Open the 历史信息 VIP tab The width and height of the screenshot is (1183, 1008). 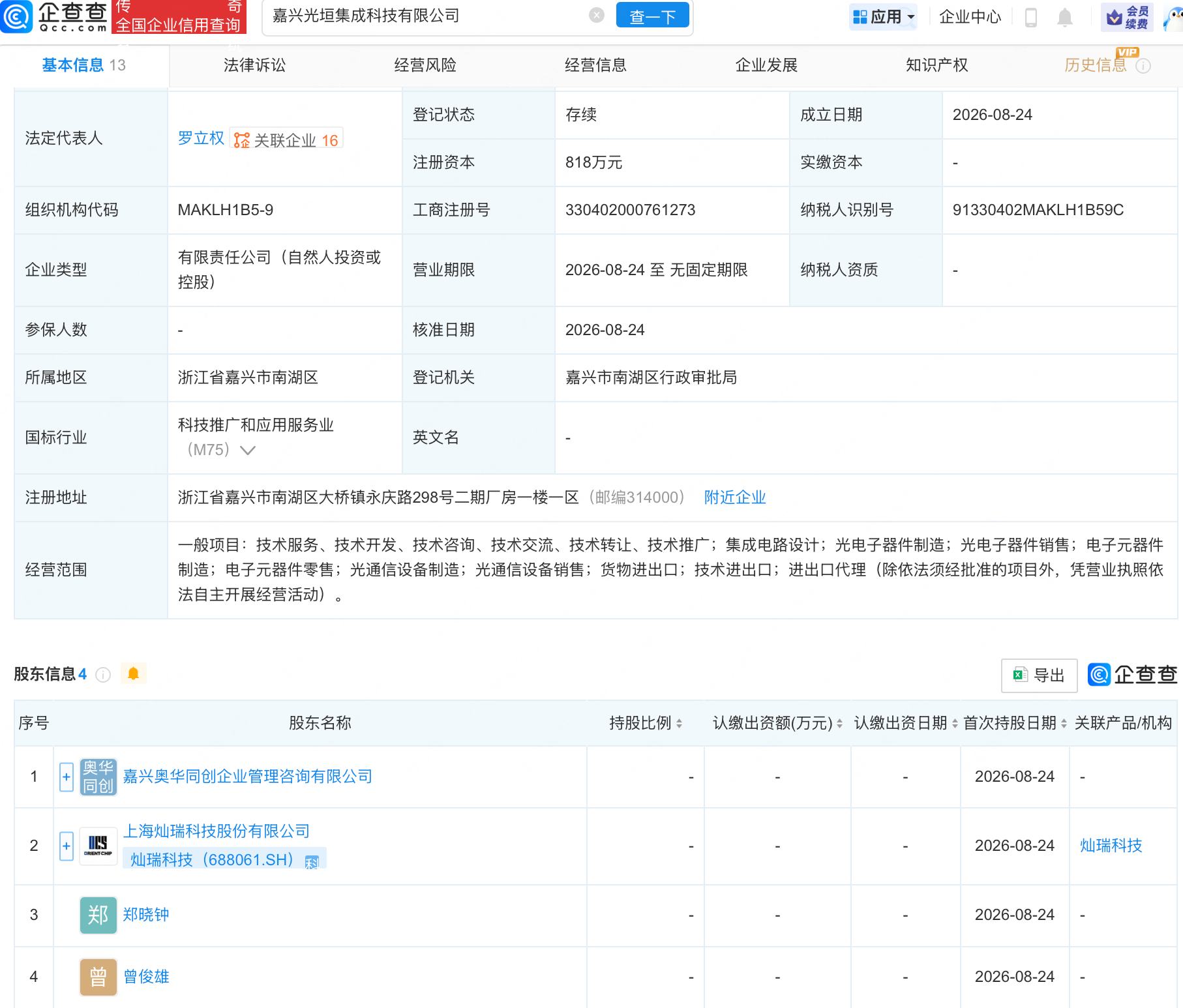click(x=1096, y=65)
